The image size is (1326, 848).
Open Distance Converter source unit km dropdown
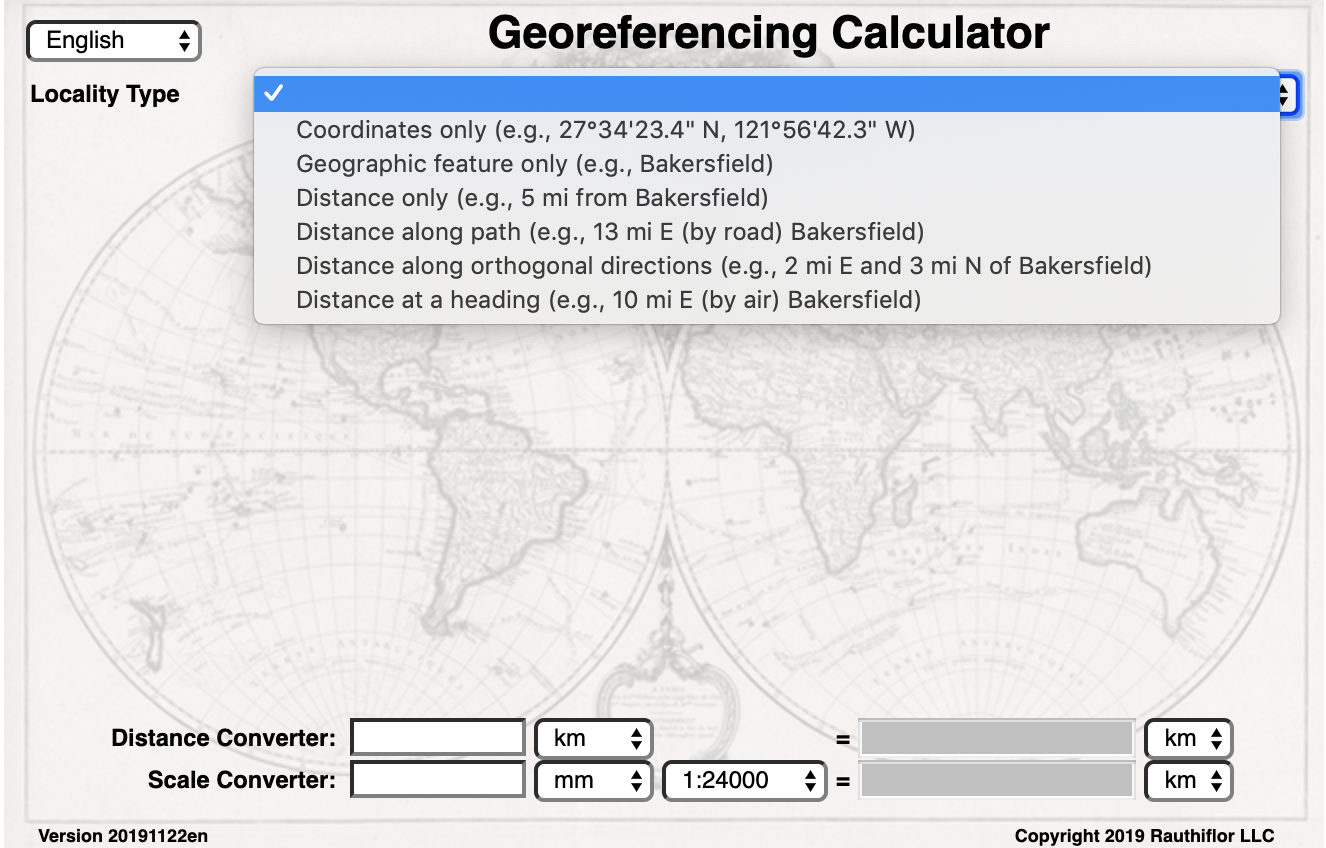(x=594, y=739)
